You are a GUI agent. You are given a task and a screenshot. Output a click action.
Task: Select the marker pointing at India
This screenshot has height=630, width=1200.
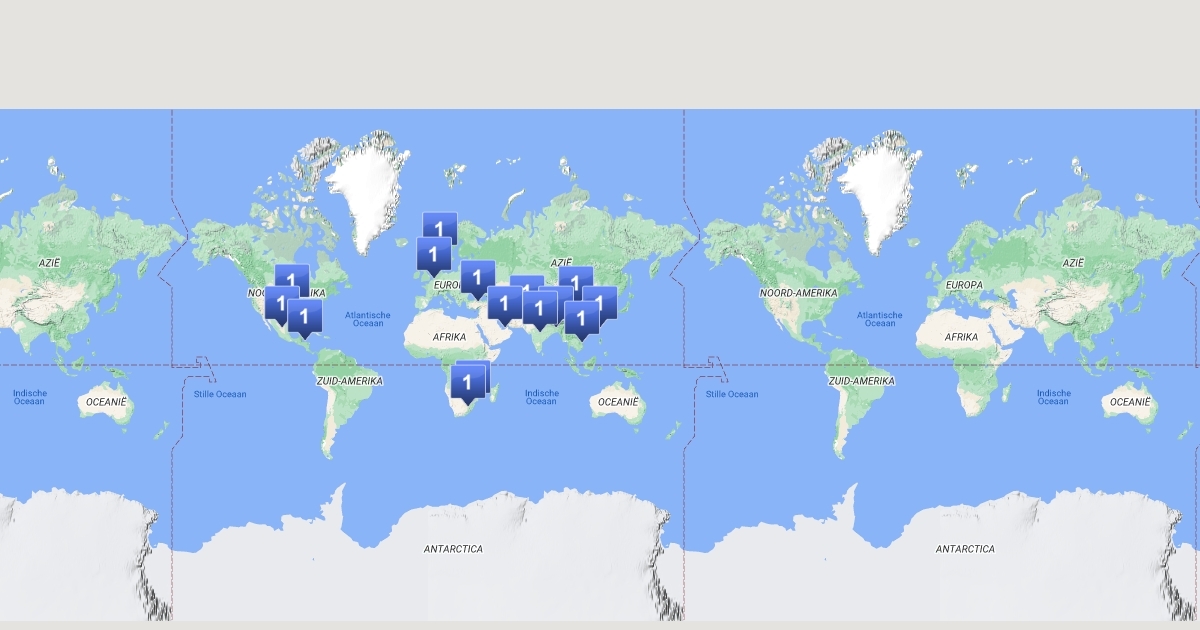point(540,307)
